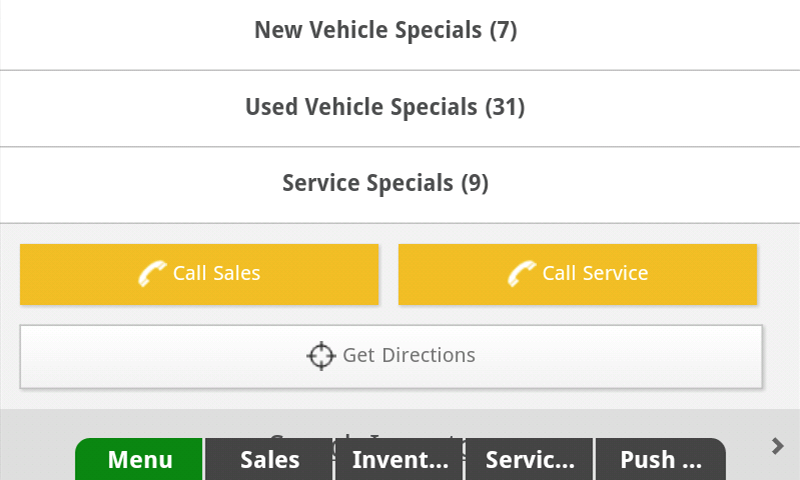
Task: Select the Inventory tab at bottom
Action: click(400, 460)
